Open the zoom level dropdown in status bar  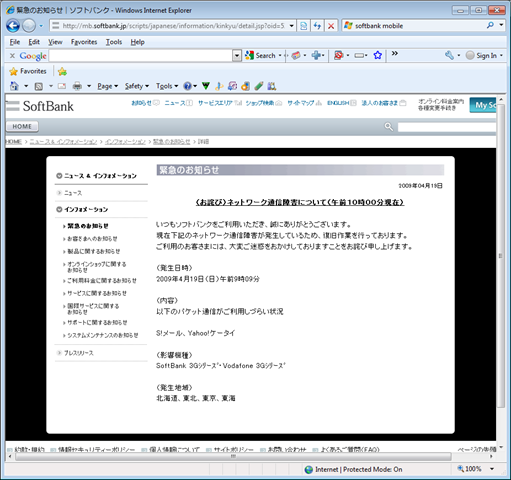click(x=492, y=469)
